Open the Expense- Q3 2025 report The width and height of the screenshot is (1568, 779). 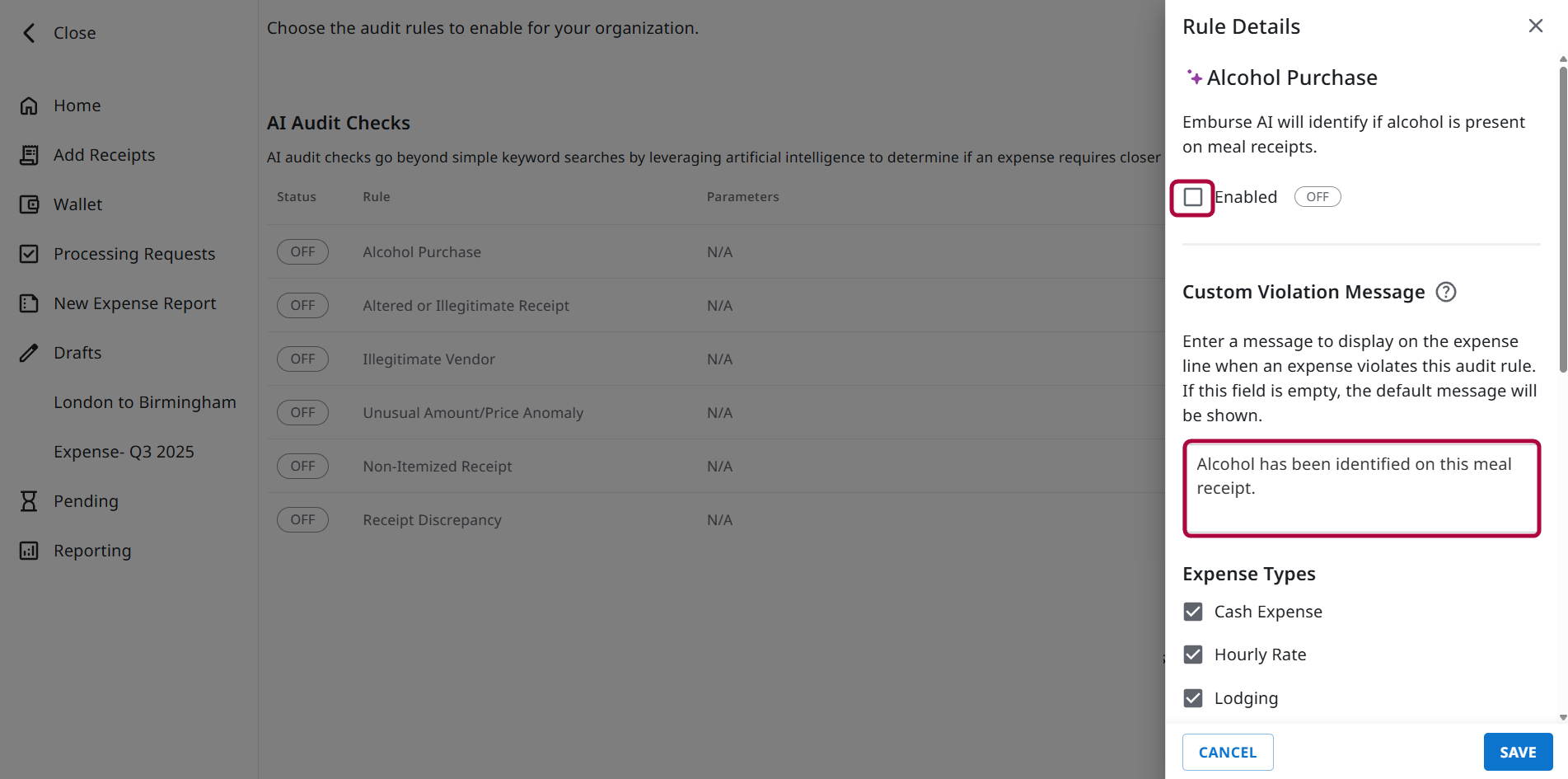[x=124, y=451]
